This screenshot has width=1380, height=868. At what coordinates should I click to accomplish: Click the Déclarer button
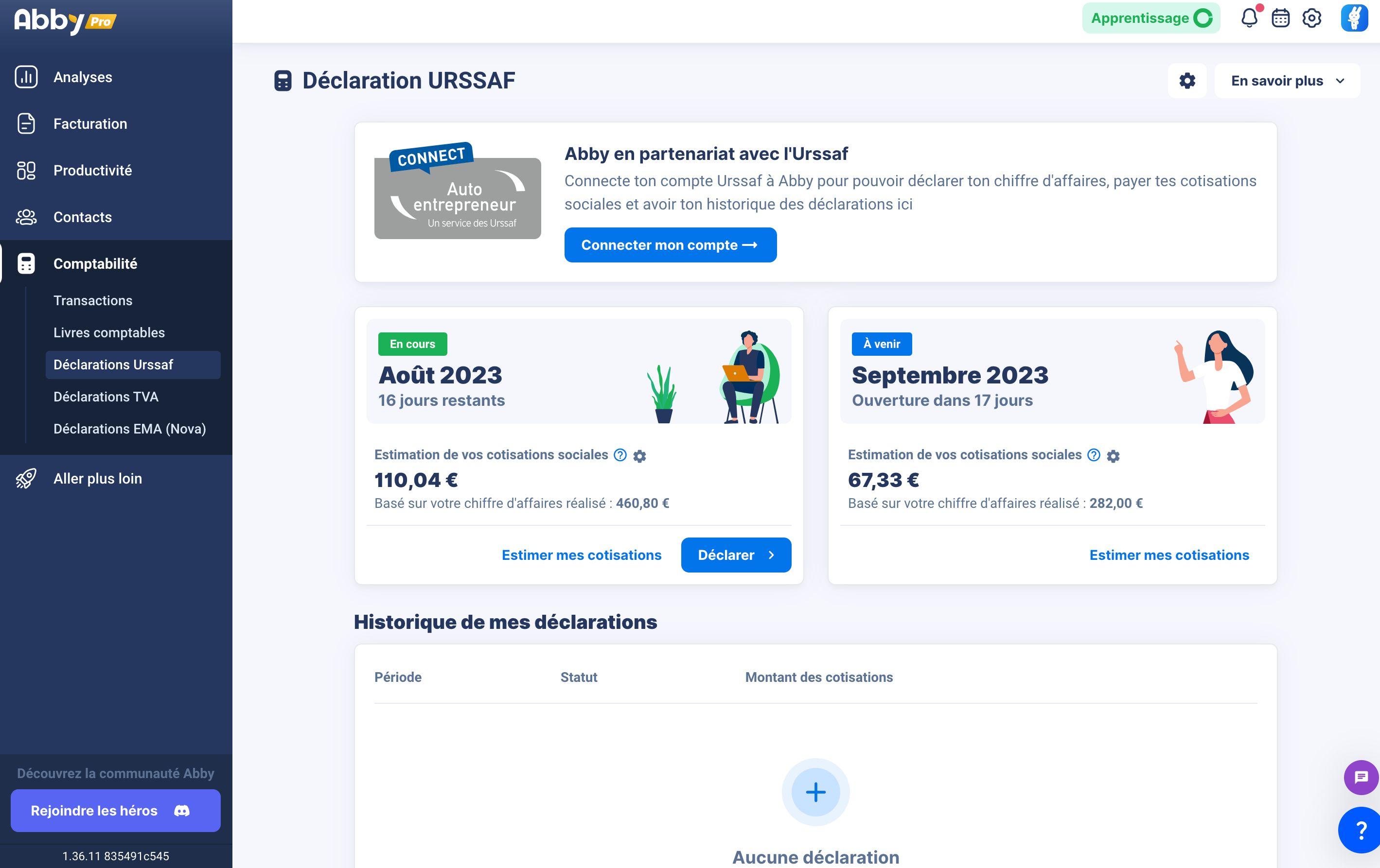point(736,555)
